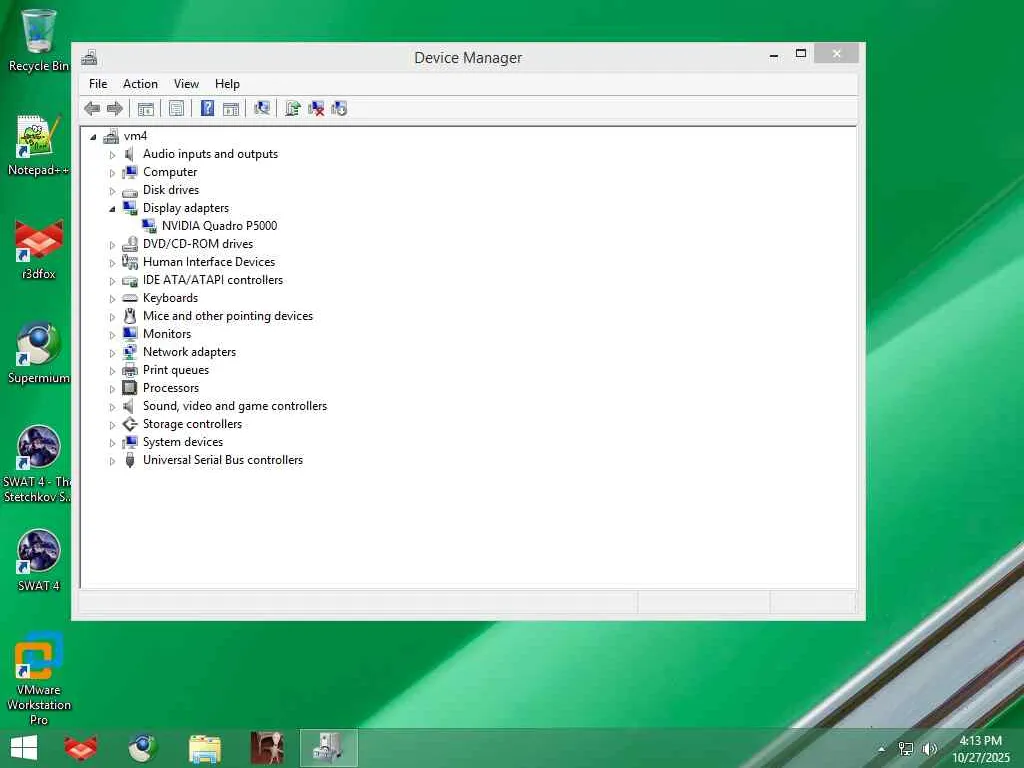Click the Show/Hide Action Pane toolbar icon
The image size is (1024, 768).
pyautogui.click(x=231, y=108)
